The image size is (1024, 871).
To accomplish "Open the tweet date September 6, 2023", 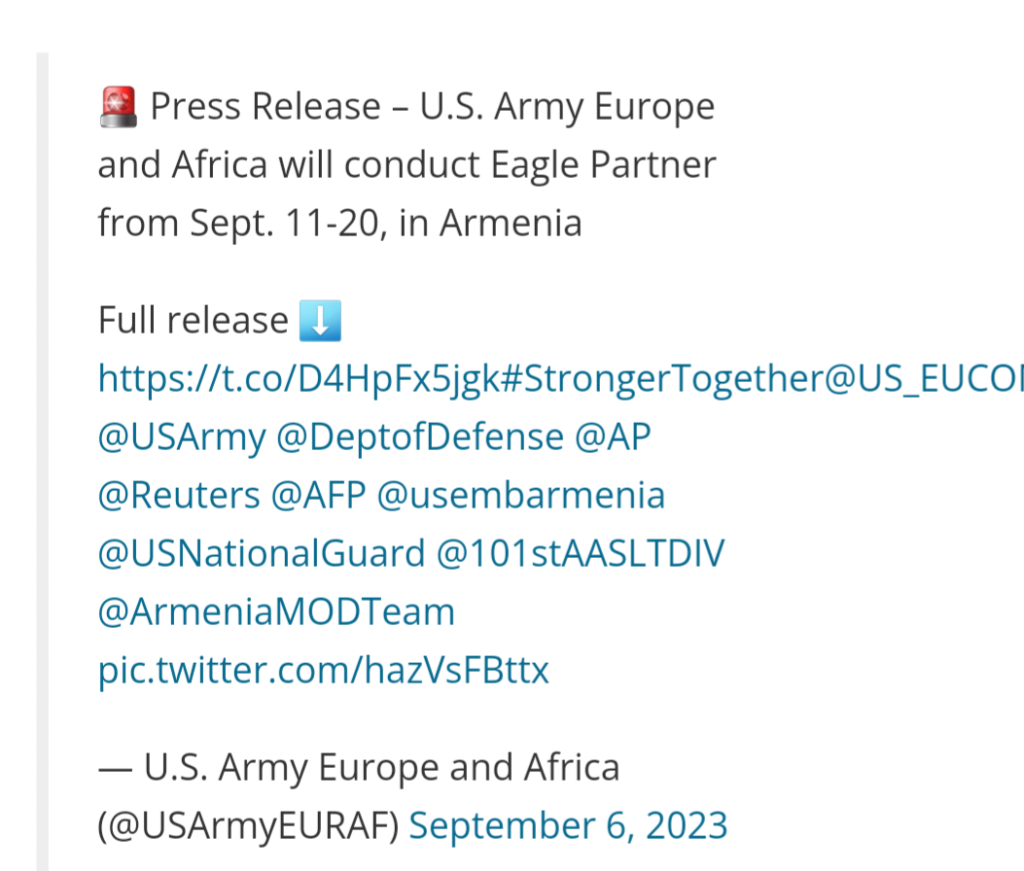I will pyautogui.click(x=568, y=825).
